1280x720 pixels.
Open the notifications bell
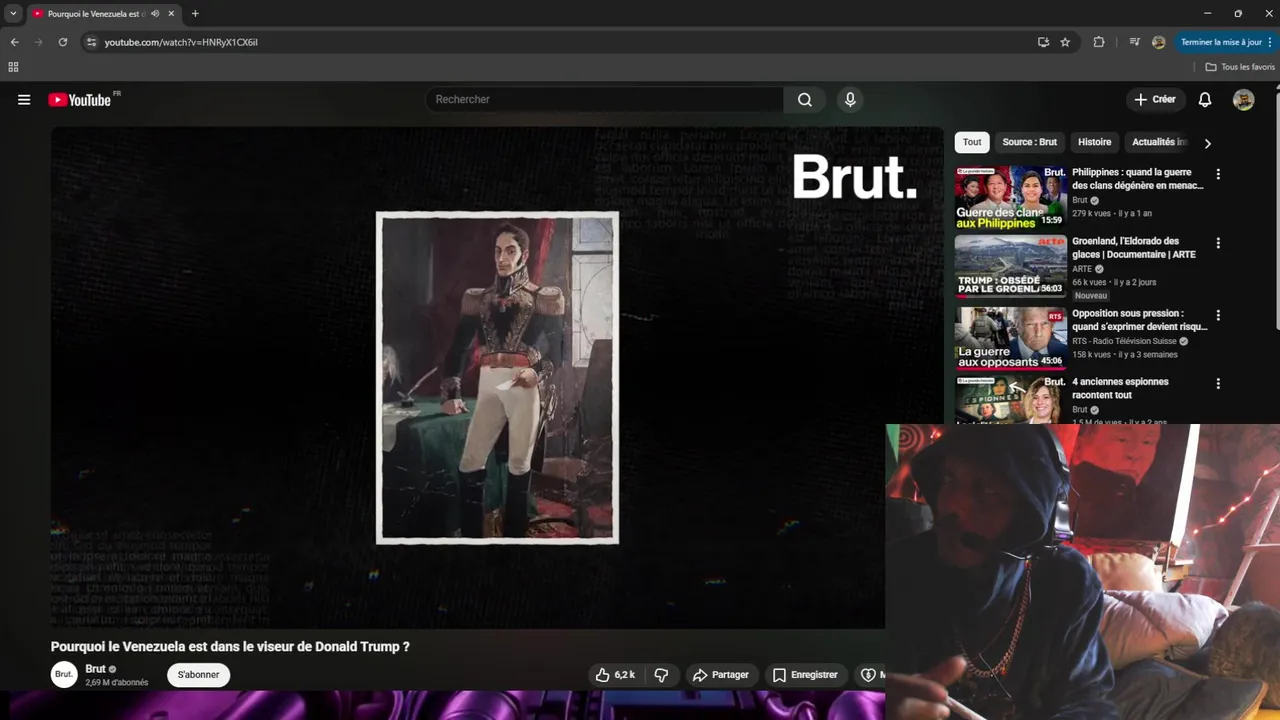[1205, 100]
